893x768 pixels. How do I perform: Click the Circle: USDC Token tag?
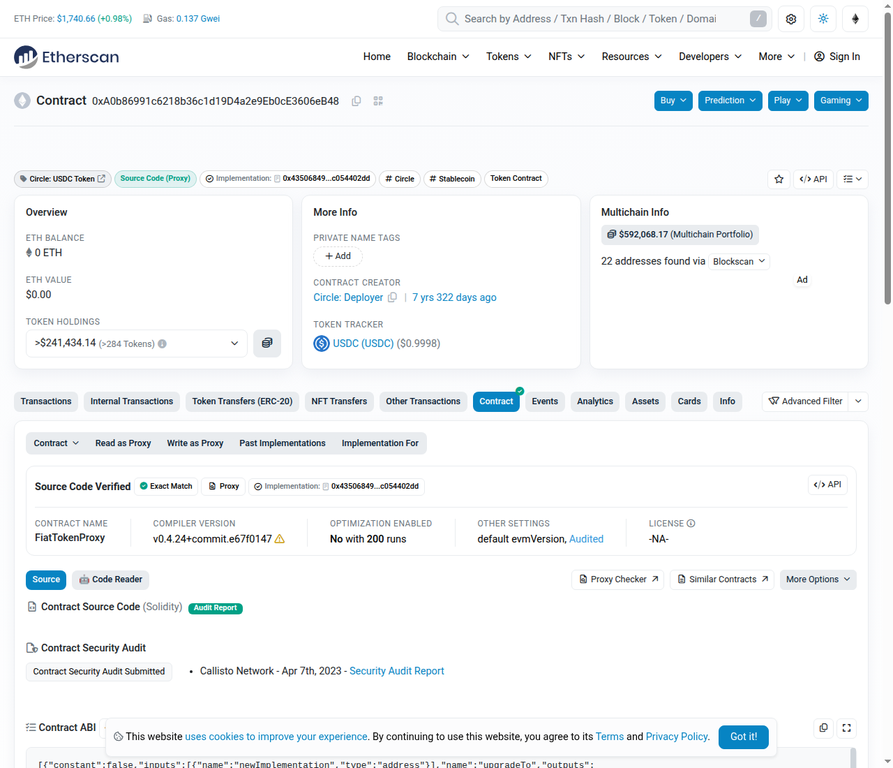pyautogui.click(x=63, y=179)
